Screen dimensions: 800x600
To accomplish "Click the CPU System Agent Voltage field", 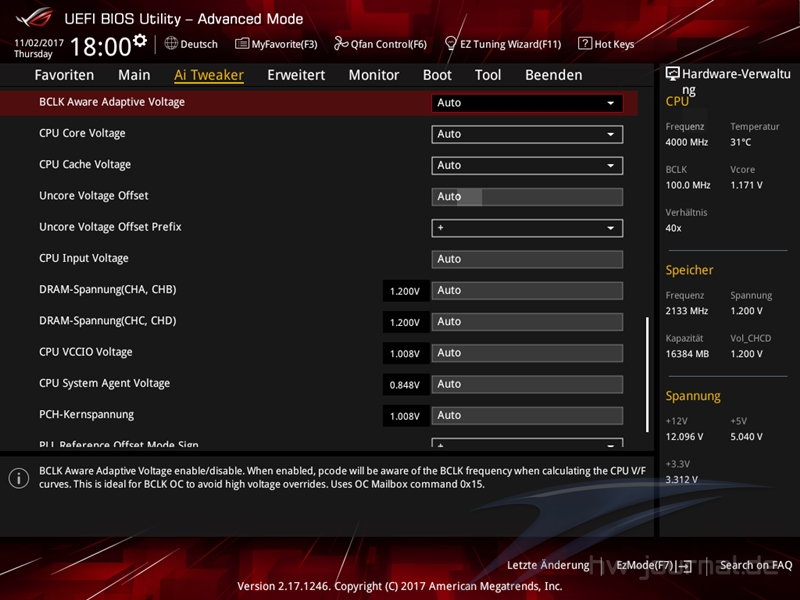I will 527,384.
